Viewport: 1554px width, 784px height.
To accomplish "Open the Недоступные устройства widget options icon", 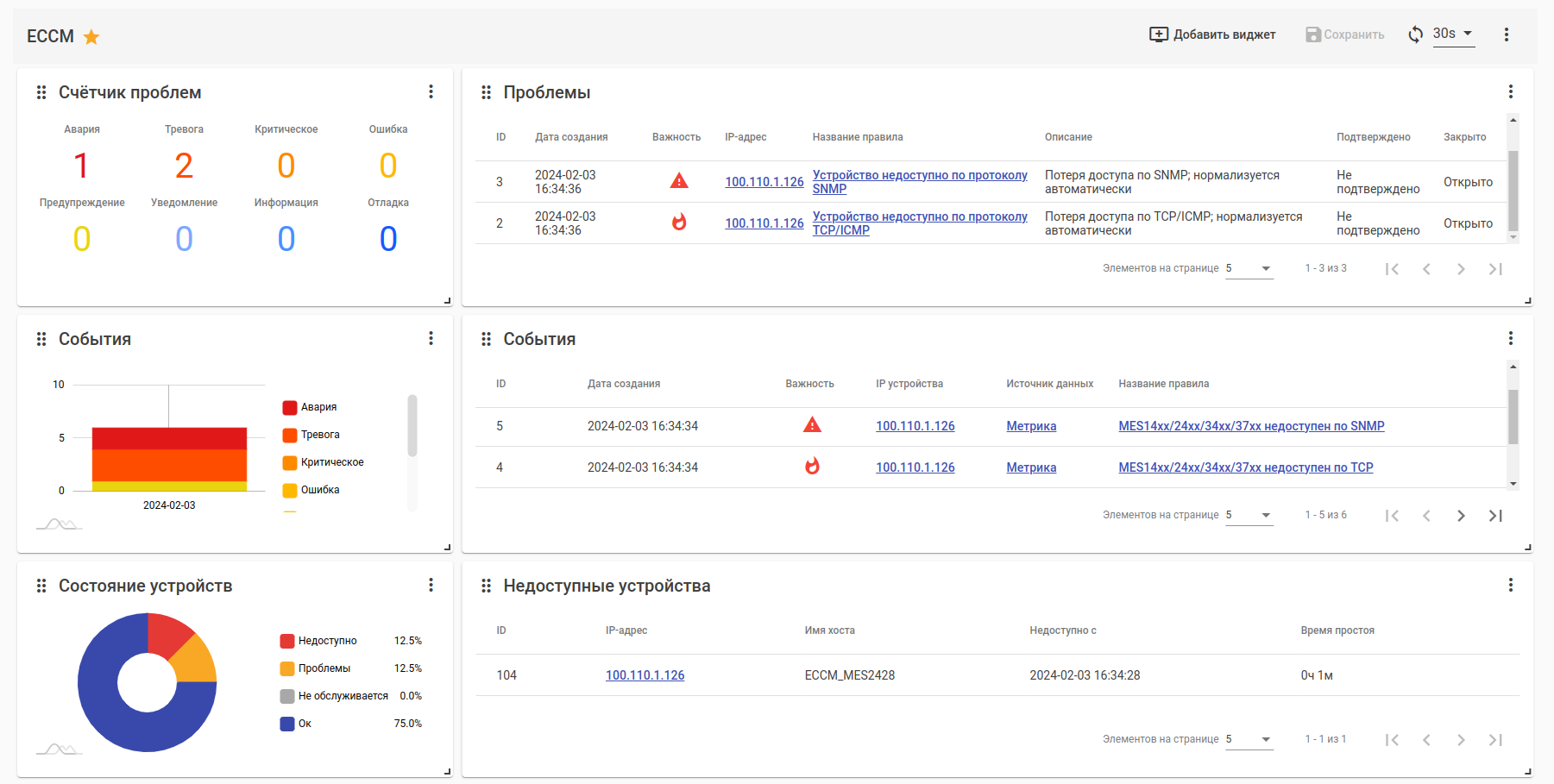I will (x=1510, y=585).
